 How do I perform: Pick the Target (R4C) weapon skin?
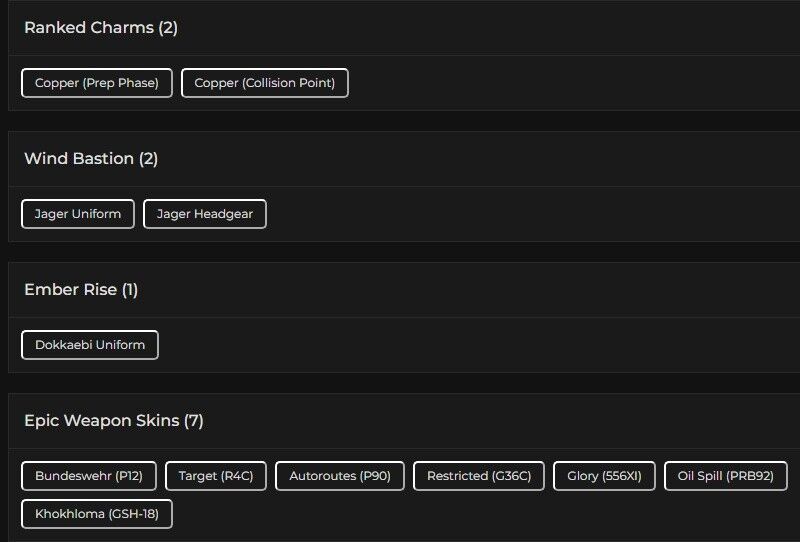point(216,476)
